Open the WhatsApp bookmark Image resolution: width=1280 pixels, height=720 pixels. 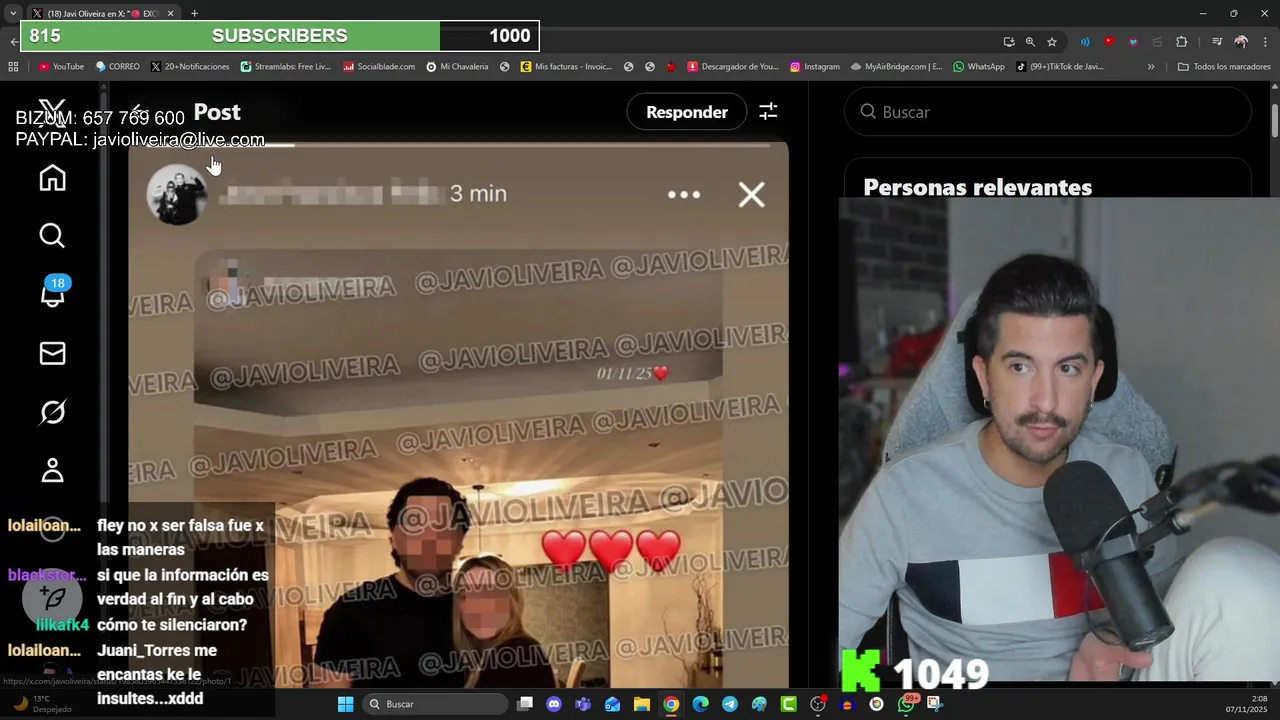[x=979, y=67]
